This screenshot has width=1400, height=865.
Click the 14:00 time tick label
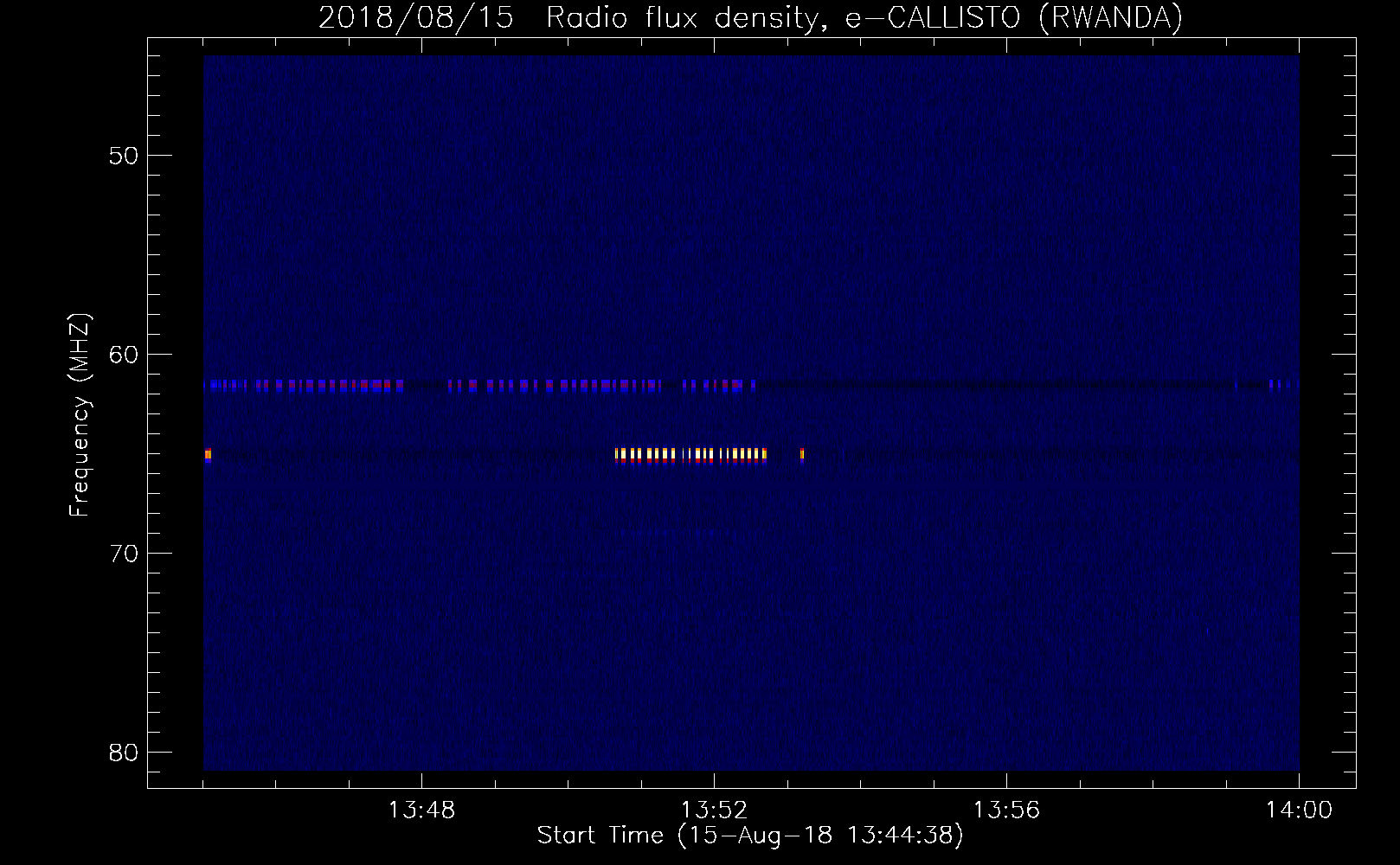coord(1299,811)
